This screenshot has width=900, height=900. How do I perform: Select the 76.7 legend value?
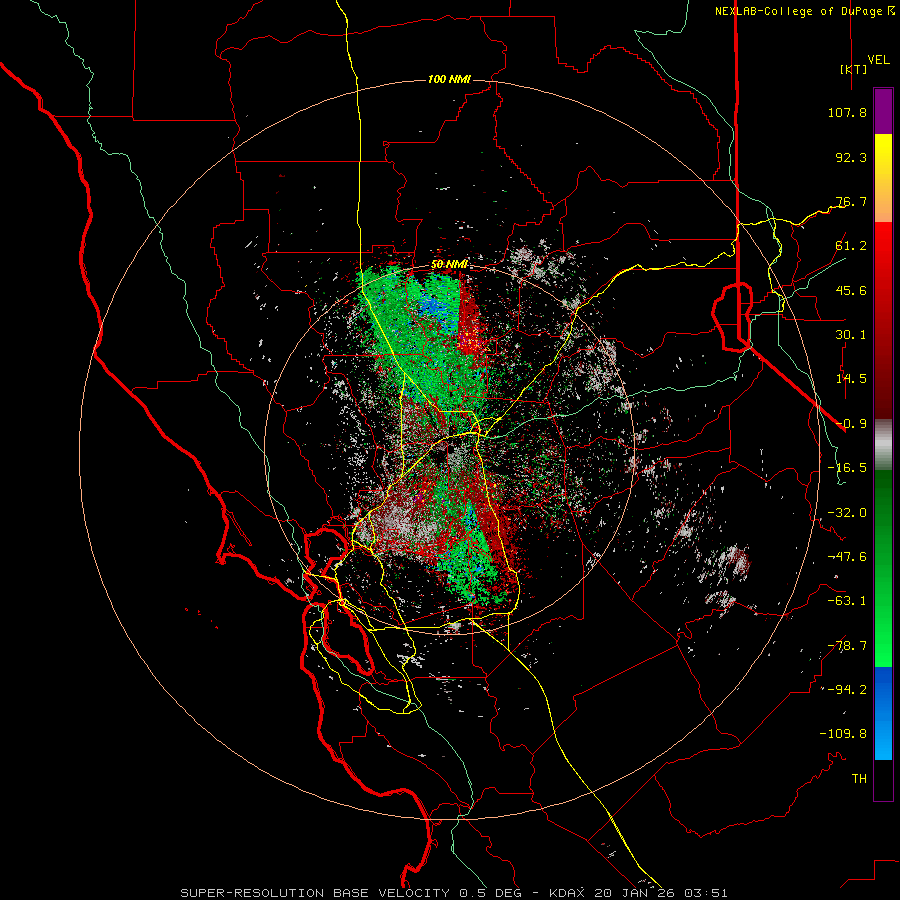(851, 201)
